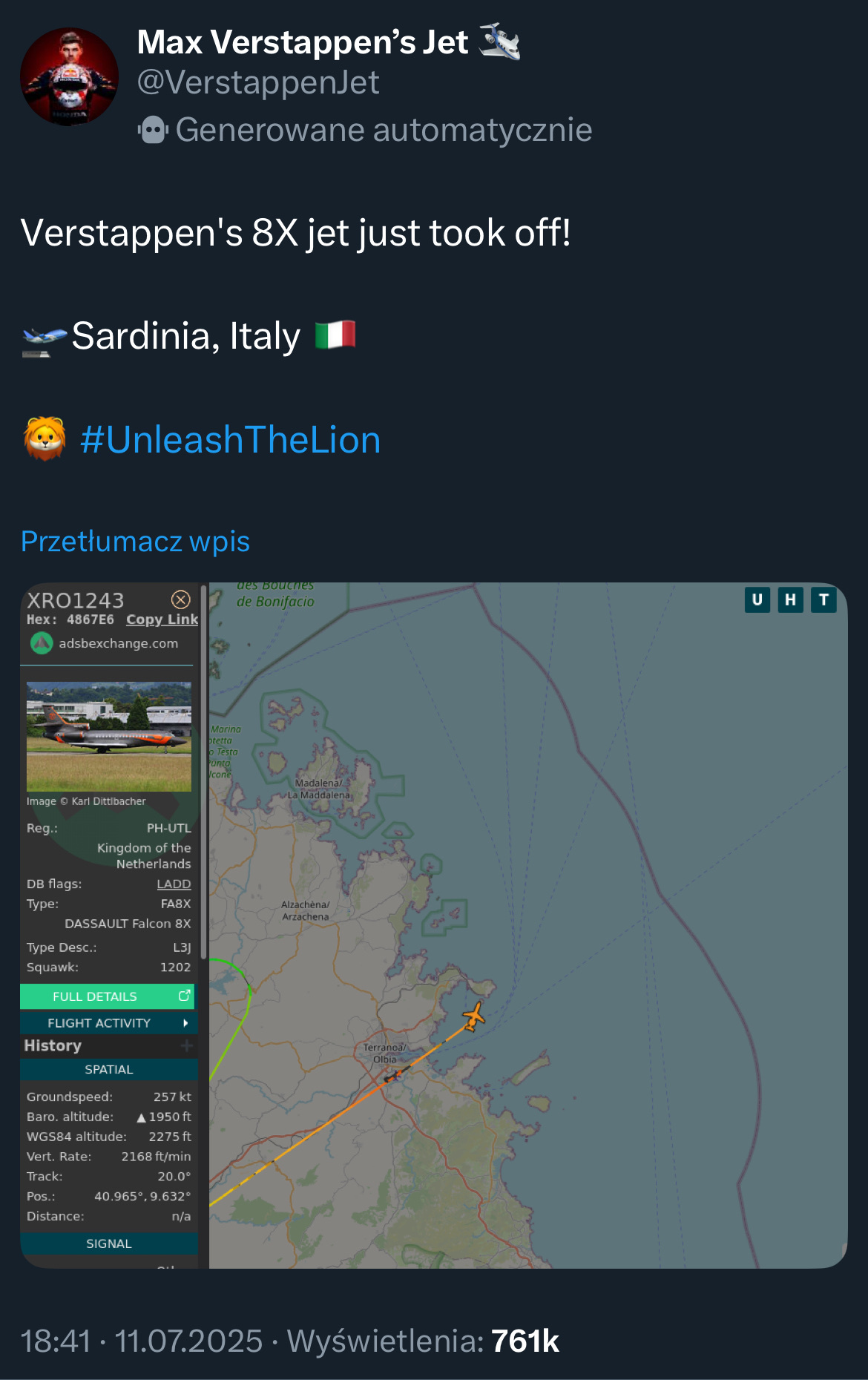This screenshot has width=868, height=1380.
Task: Click Przetłumacz wpis translate link
Action: pyautogui.click(x=136, y=542)
